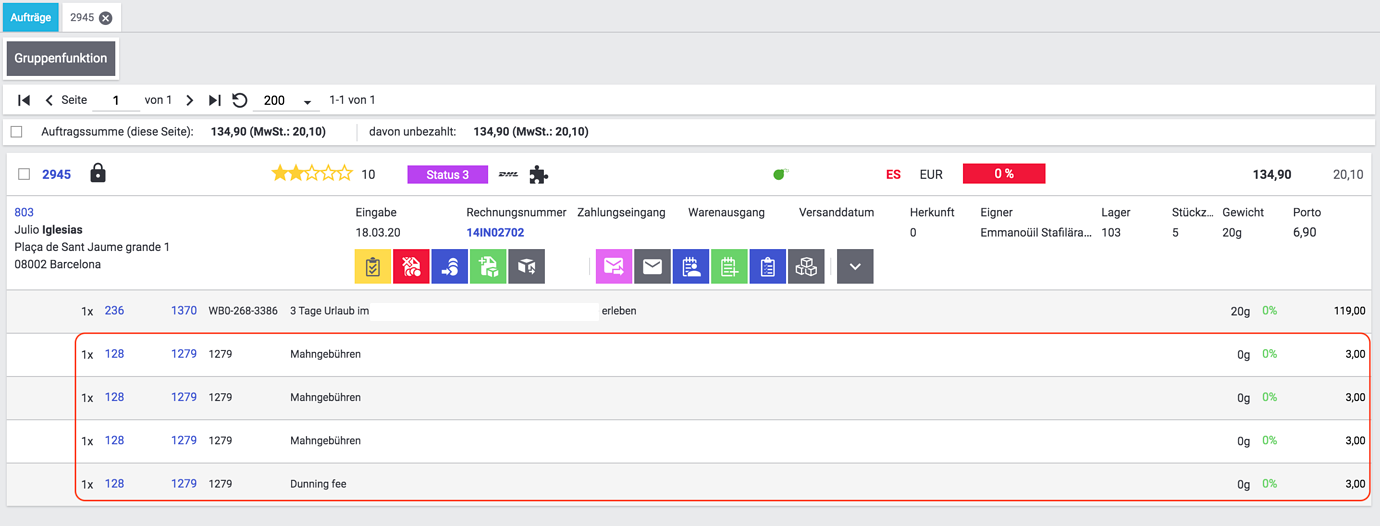Click the green document-with-box add icon

488,267
